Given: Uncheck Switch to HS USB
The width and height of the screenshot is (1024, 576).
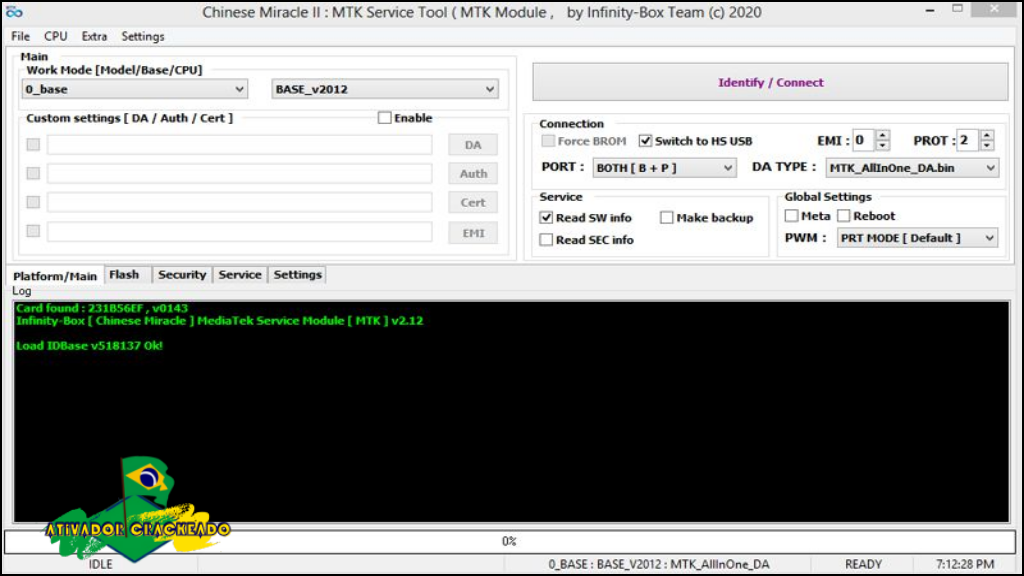Looking at the screenshot, I should [x=645, y=140].
